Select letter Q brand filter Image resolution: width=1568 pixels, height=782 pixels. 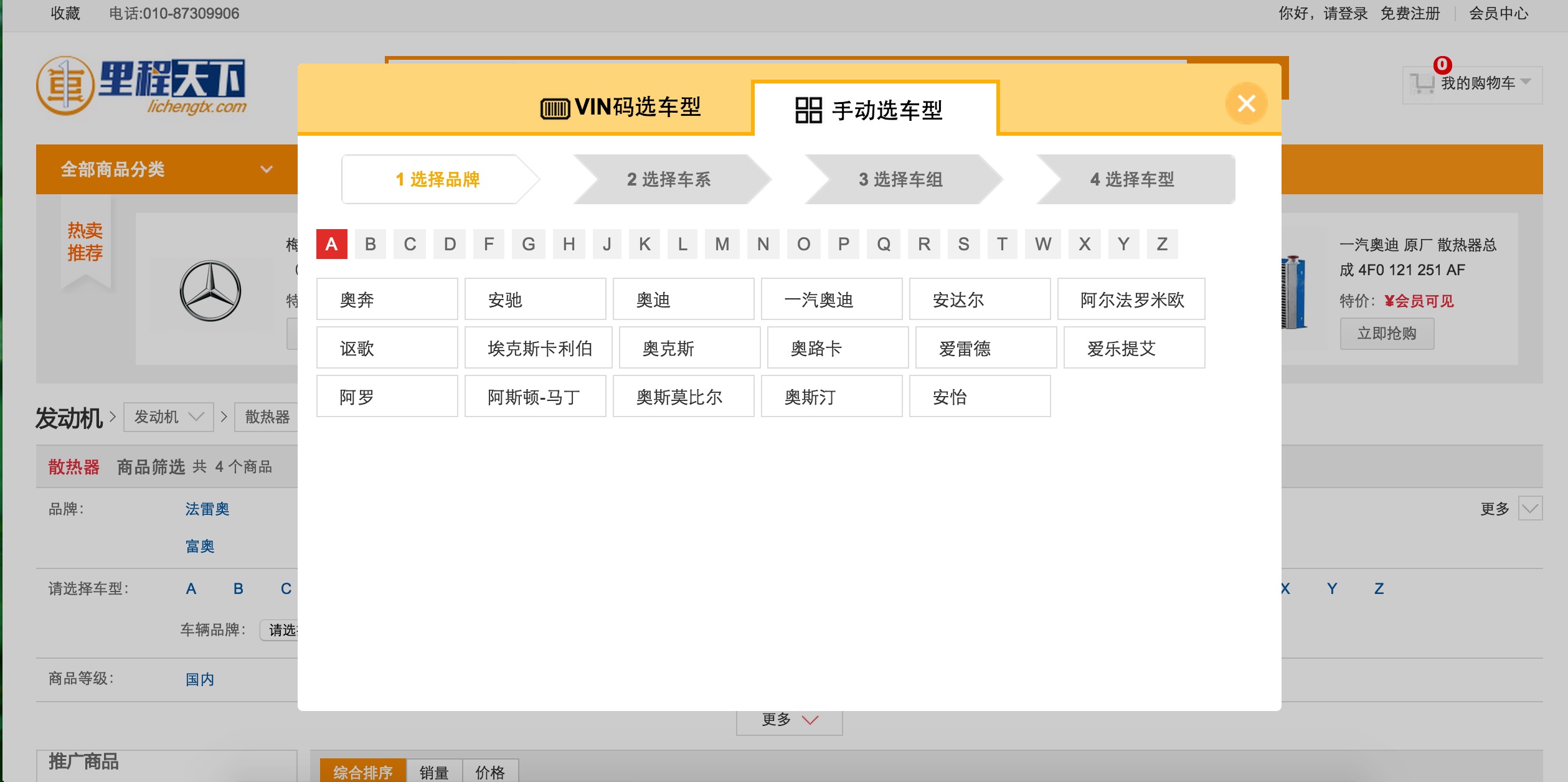[x=884, y=244]
